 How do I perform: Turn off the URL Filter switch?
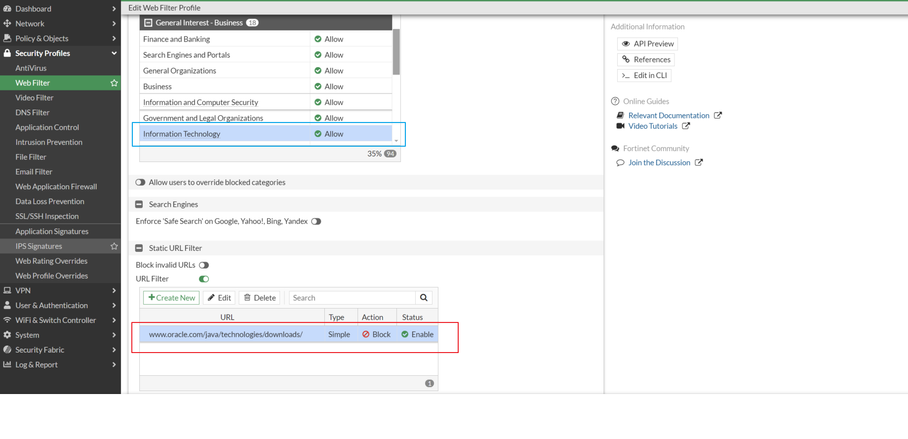click(204, 279)
